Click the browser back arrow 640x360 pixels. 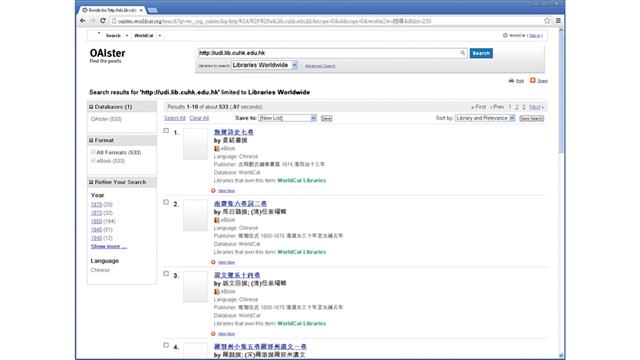[x=83, y=20]
